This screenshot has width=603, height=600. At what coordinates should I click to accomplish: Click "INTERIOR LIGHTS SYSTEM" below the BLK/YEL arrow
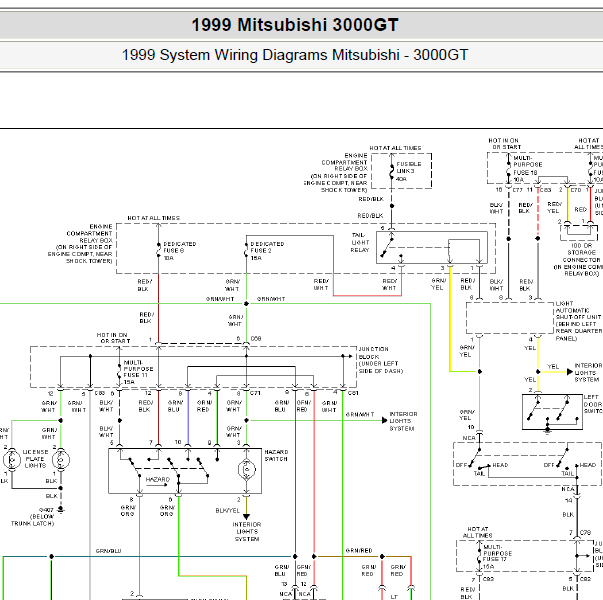click(247, 532)
